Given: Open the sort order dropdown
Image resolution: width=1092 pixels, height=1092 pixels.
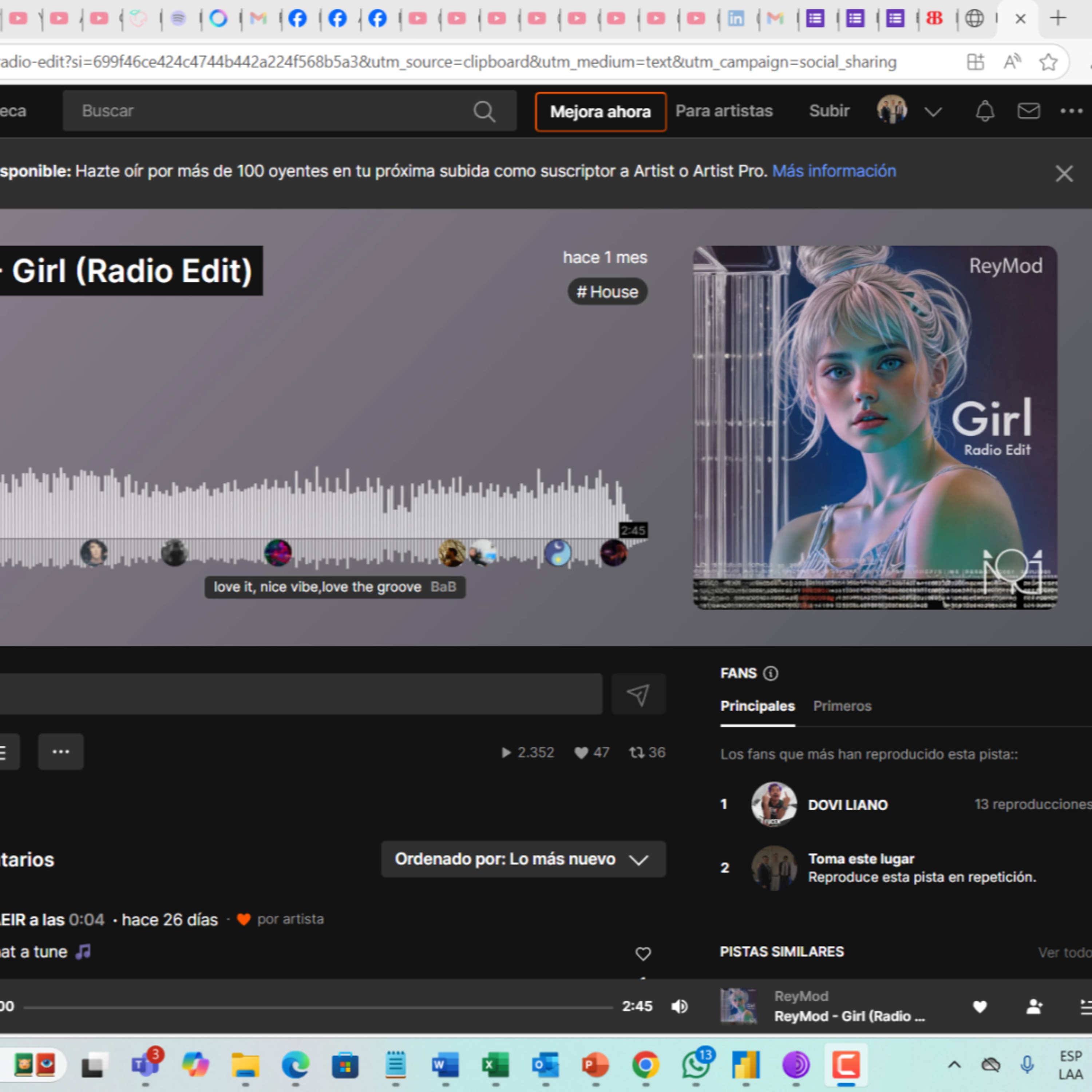Looking at the screenshot, I should tap(523, 859).
